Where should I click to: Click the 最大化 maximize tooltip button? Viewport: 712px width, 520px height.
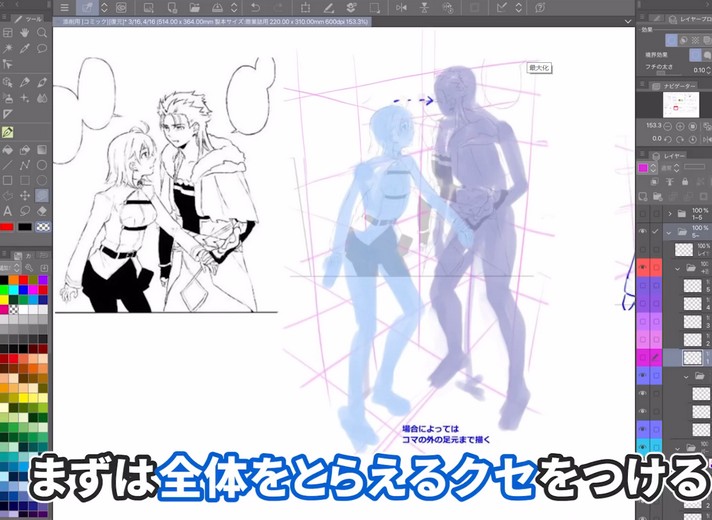(539, 68)
